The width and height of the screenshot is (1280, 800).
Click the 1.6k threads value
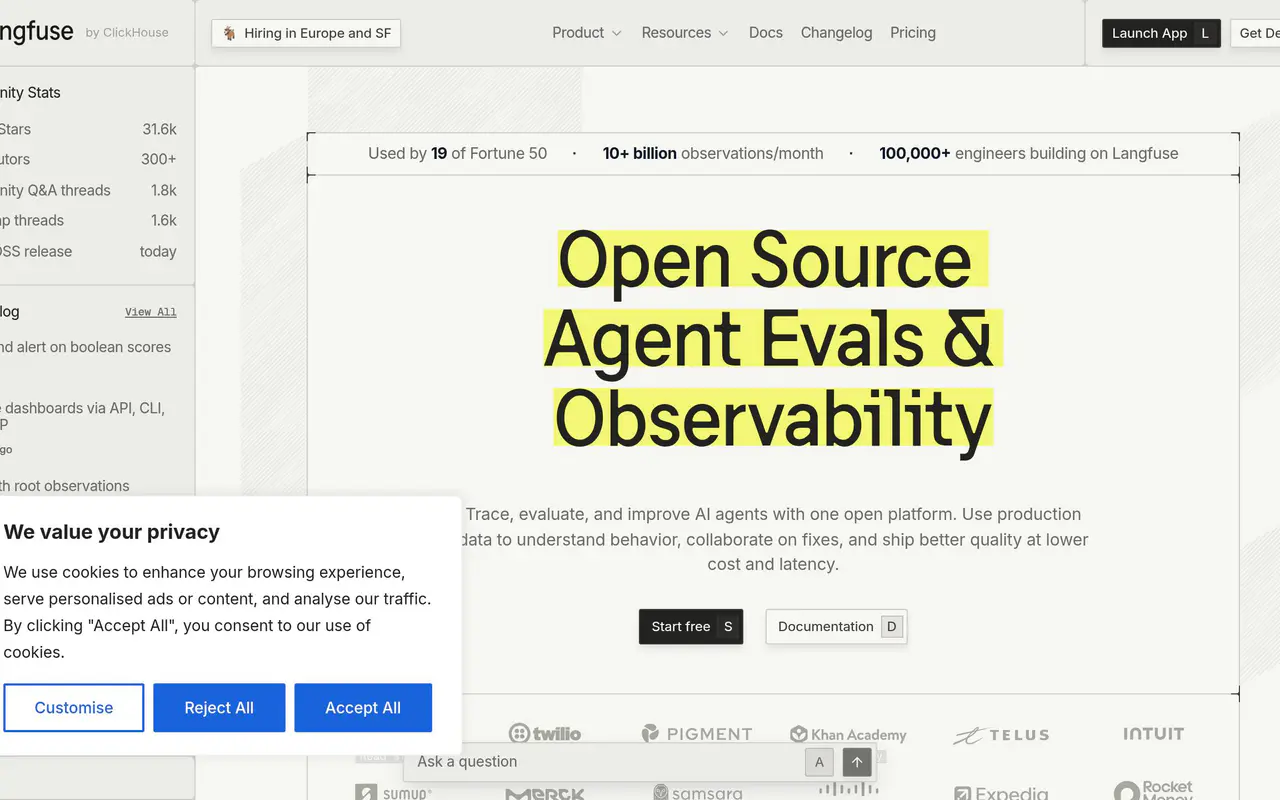click(164, 220)
